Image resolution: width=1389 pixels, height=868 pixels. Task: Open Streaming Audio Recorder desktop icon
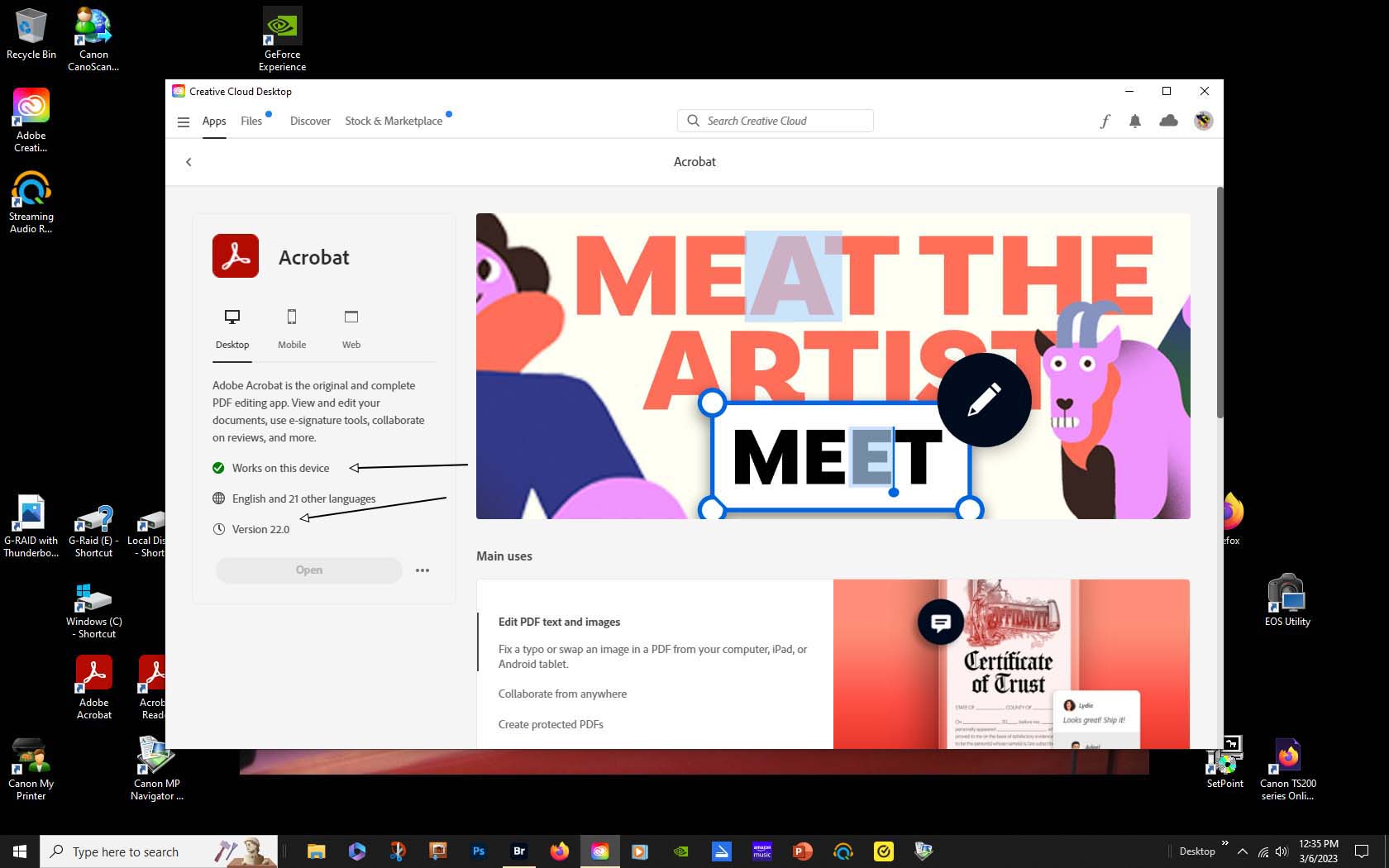[31, 202]
